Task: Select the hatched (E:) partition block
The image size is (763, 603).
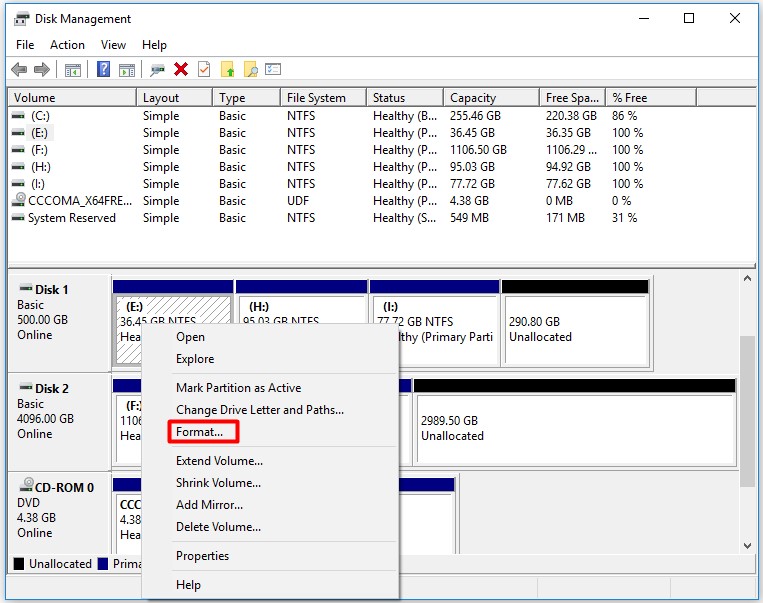Action: click(173, 308)
